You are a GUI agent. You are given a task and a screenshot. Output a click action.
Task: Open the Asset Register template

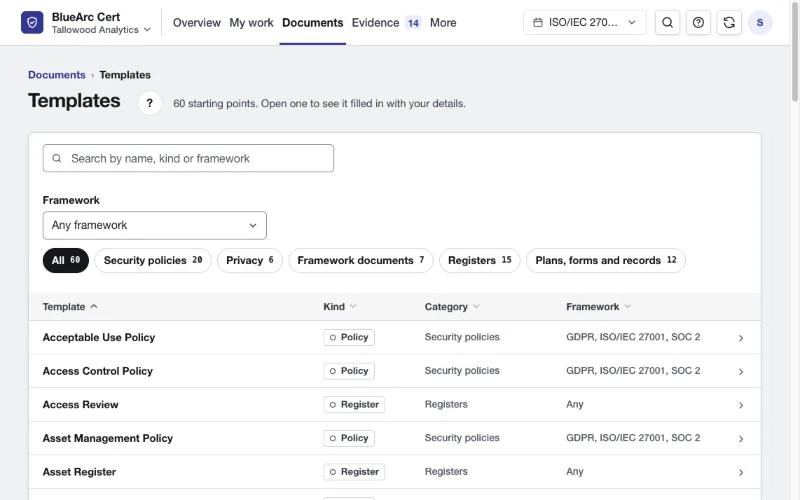(79, 472)
